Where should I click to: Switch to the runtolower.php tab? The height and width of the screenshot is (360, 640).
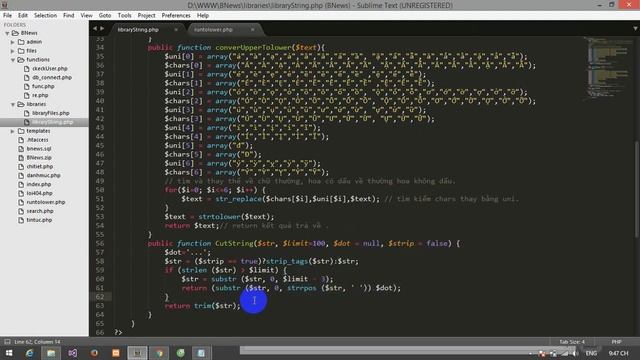[x=213, y=30]
